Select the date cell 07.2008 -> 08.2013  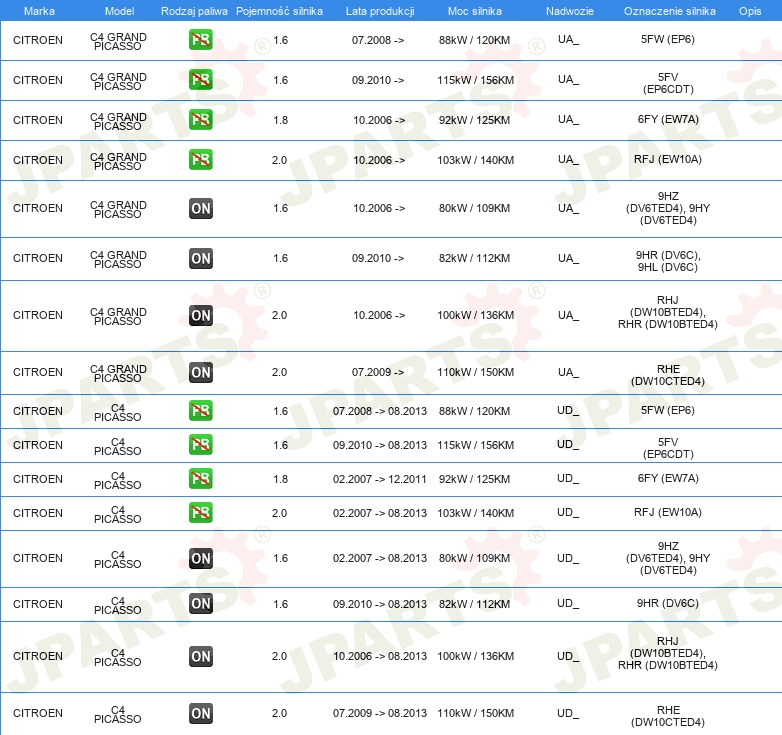pos(380,411)
